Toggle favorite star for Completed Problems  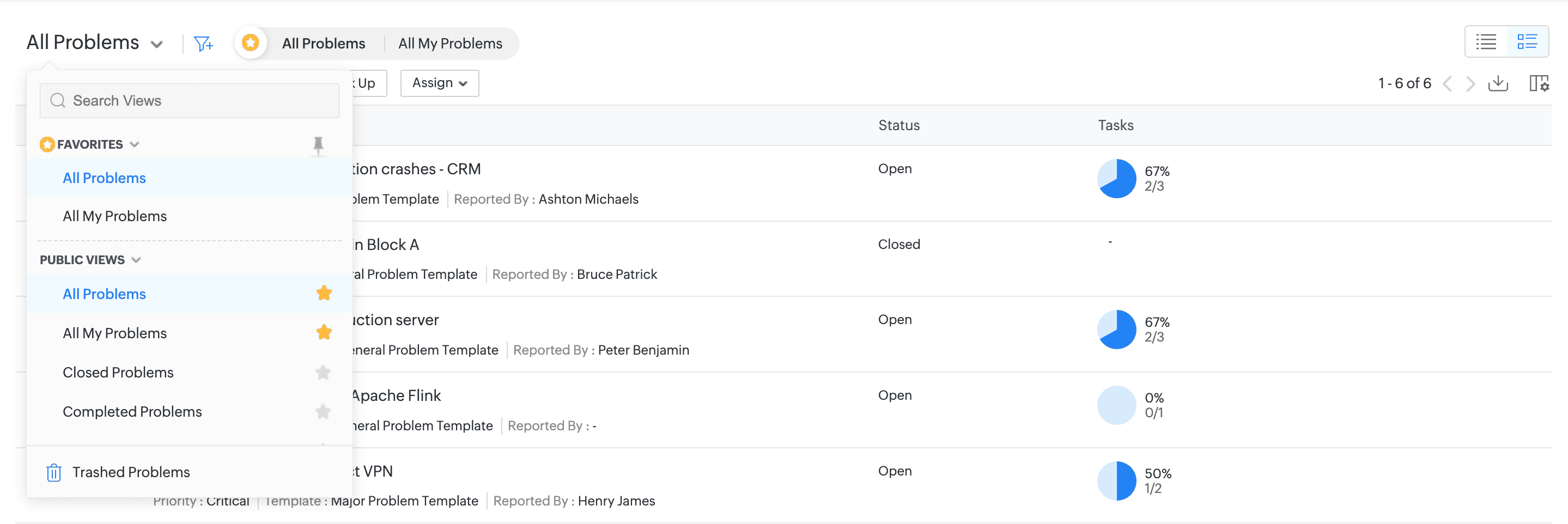click(323, 412)
